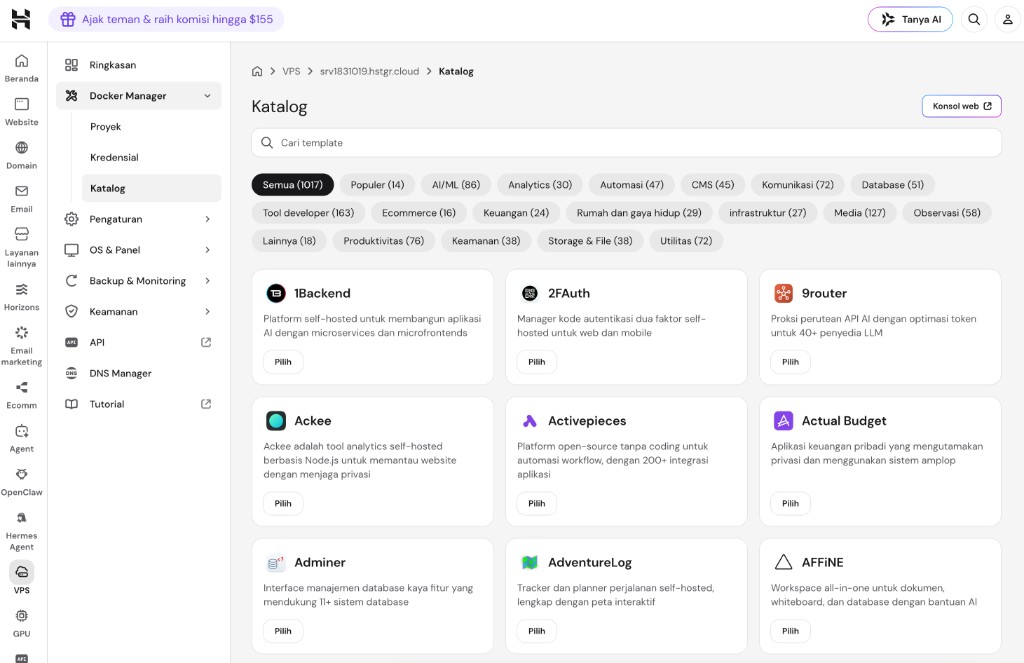The image size is (1024, 663).
Task: Open the Konsol web button
Action: coord(961,106)
